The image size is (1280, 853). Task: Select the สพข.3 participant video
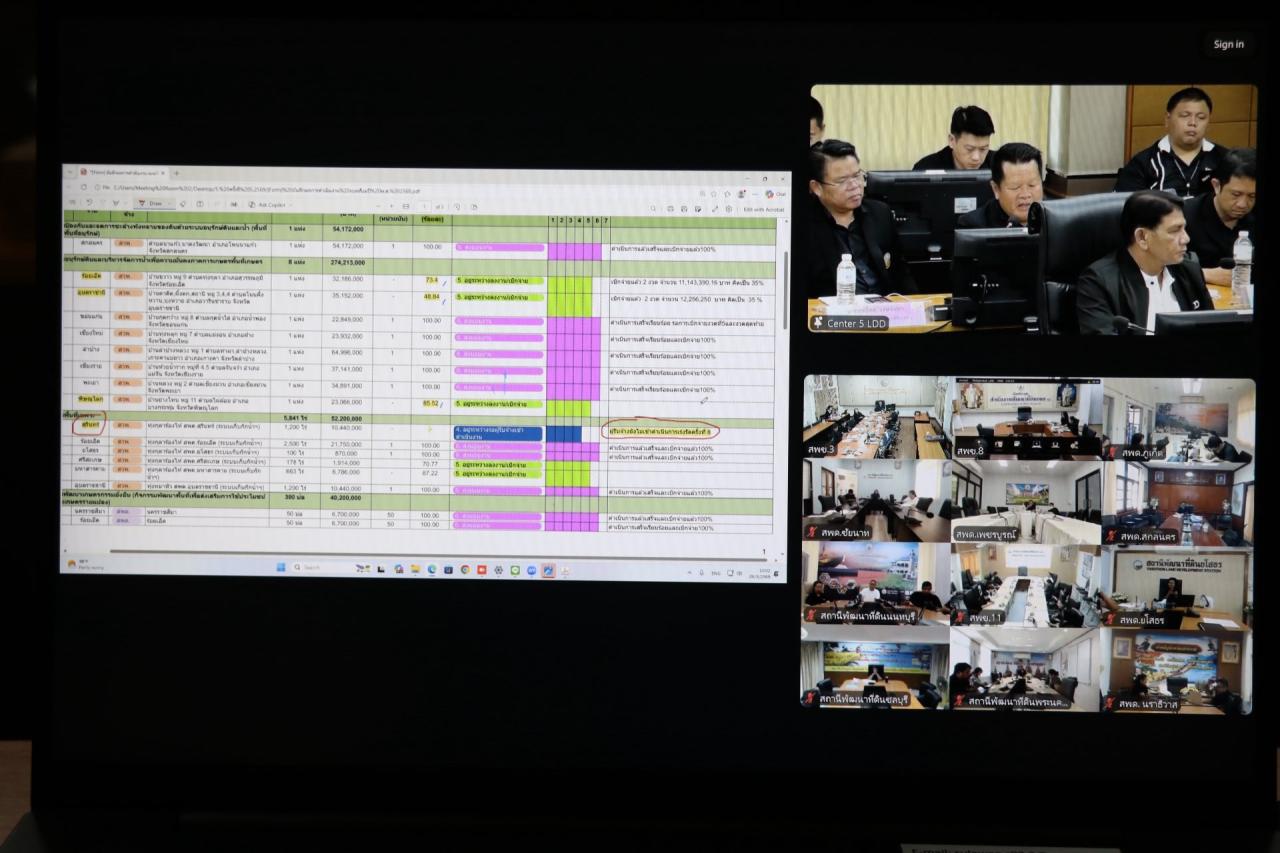click(x=877, y=417)
